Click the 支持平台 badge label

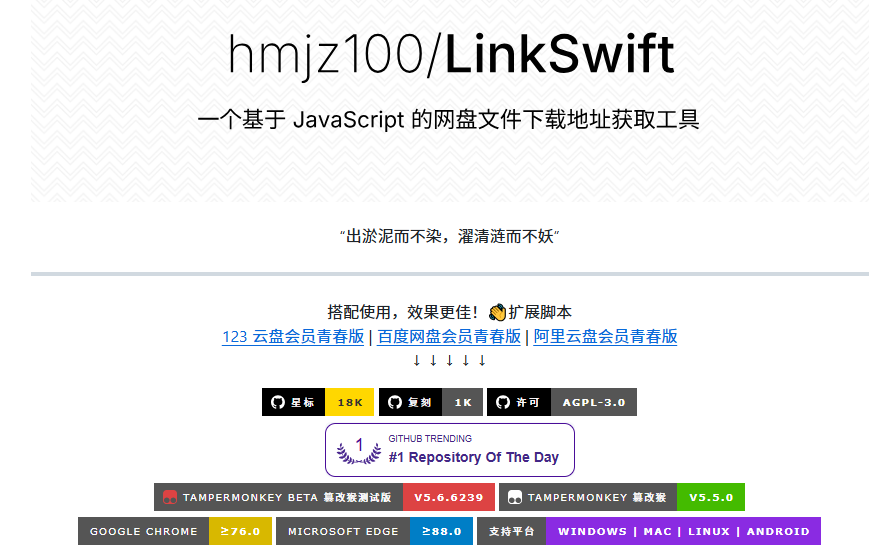(512, 531)
